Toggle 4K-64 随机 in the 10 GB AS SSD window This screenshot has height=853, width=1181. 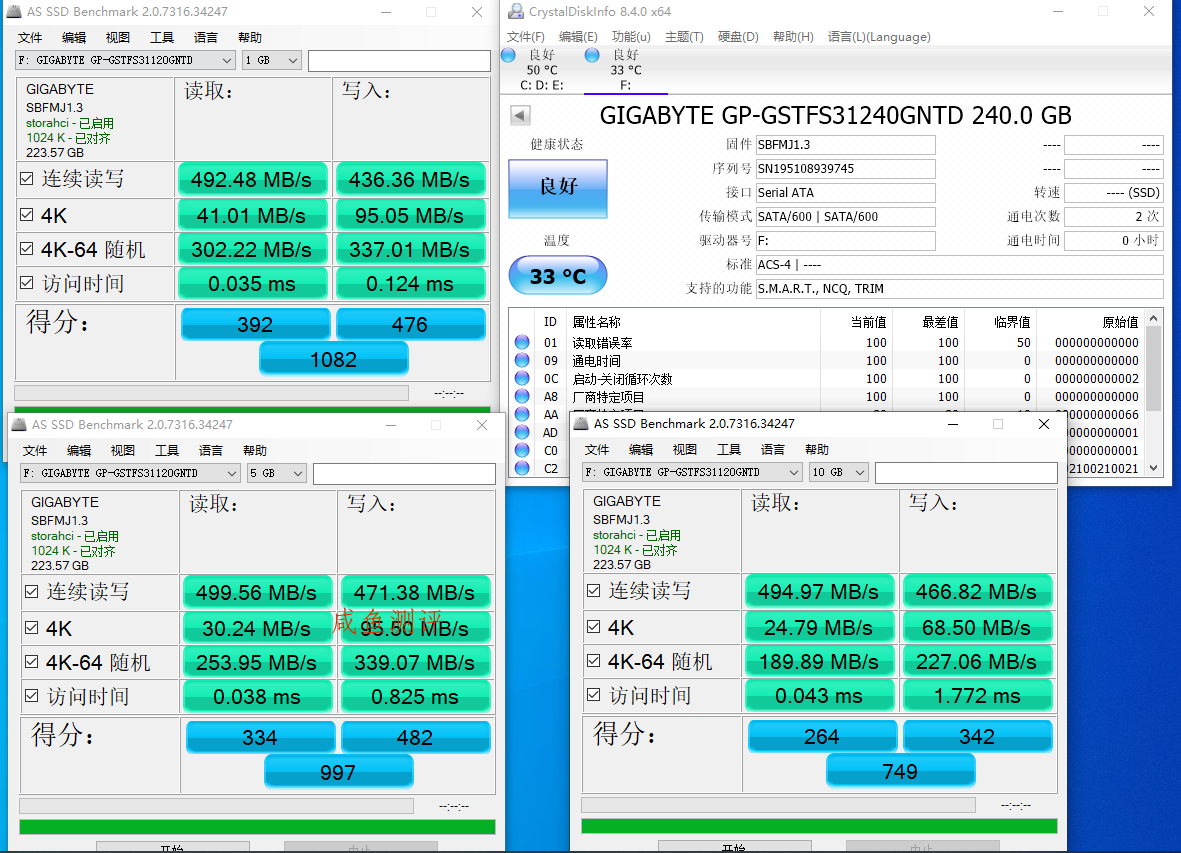click(x=594, y=660)
